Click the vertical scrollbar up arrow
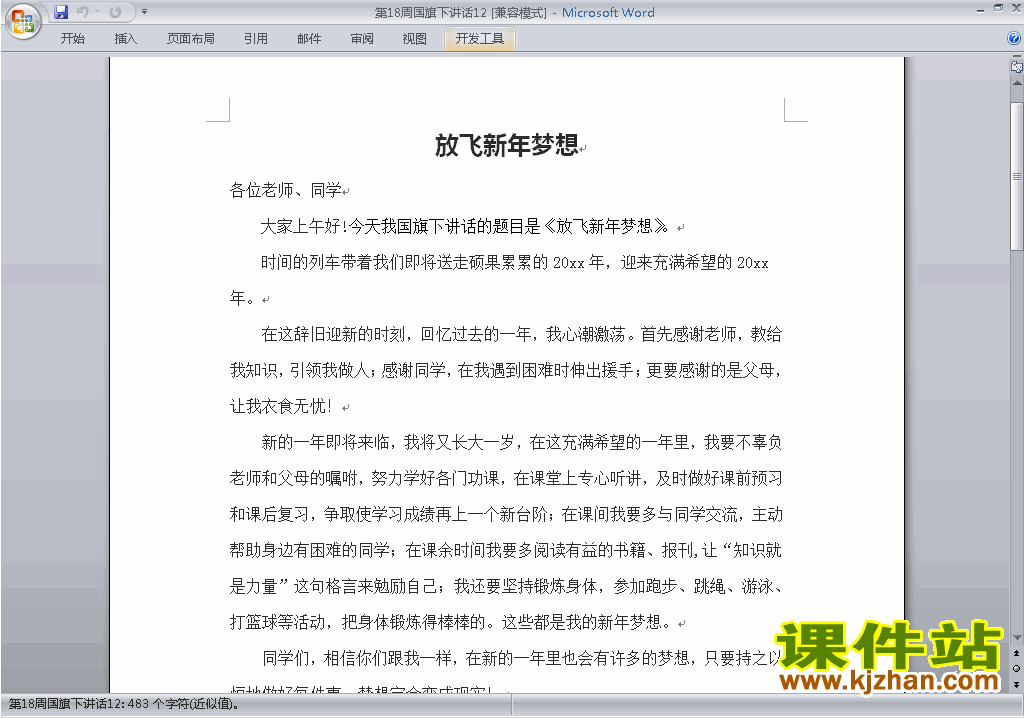 click(x=1017, y=83)
